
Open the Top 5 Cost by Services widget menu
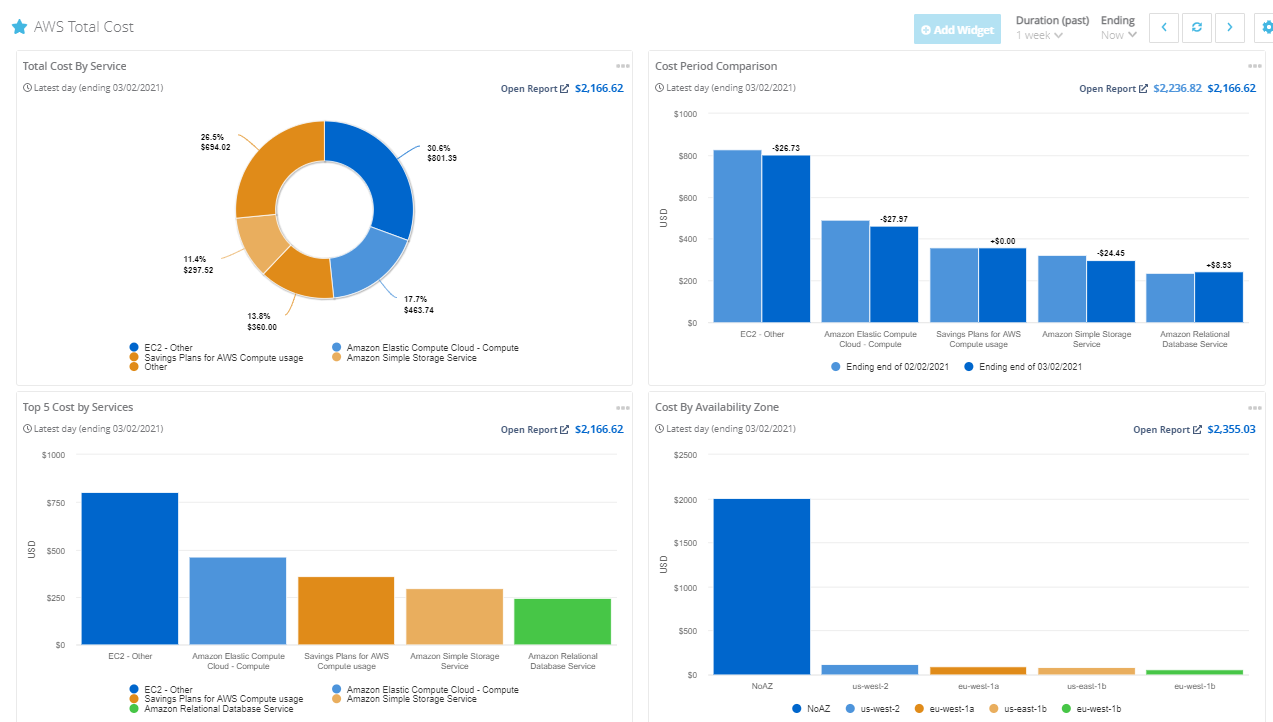click(623, 407)
